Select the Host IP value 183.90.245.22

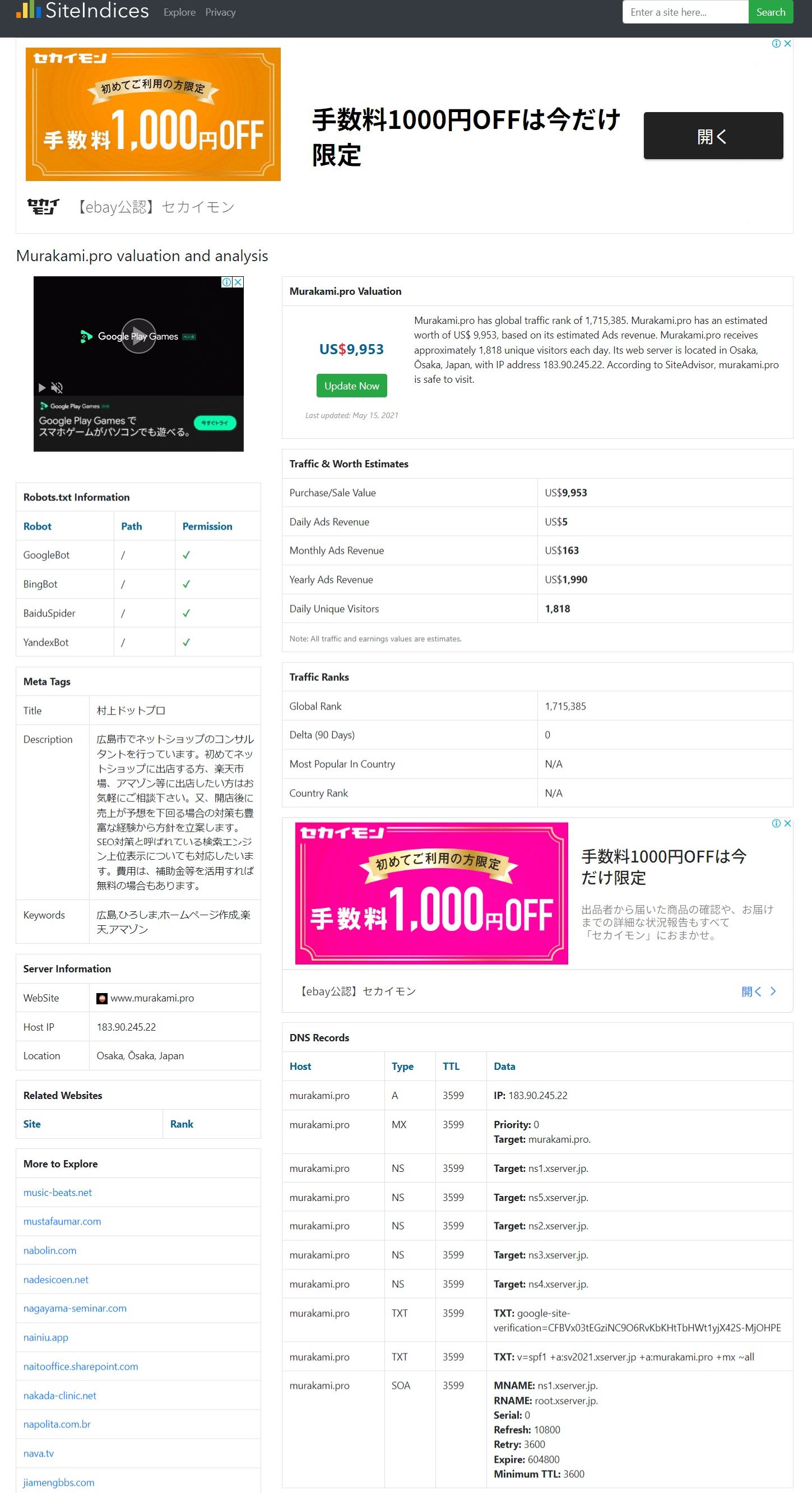tap(126, 1027)
